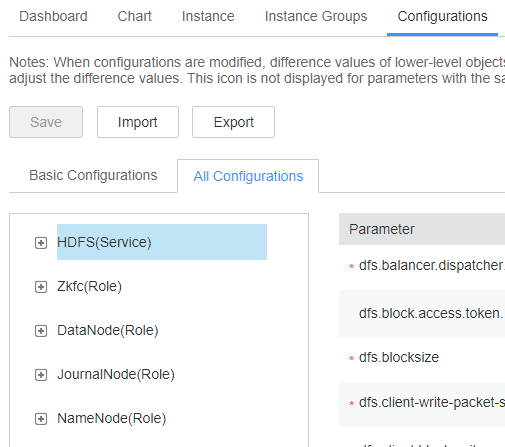The image size is (505, 447).
Task: Select the All Configurations tab
Action: pyautogui.click(x=248, y=176)
